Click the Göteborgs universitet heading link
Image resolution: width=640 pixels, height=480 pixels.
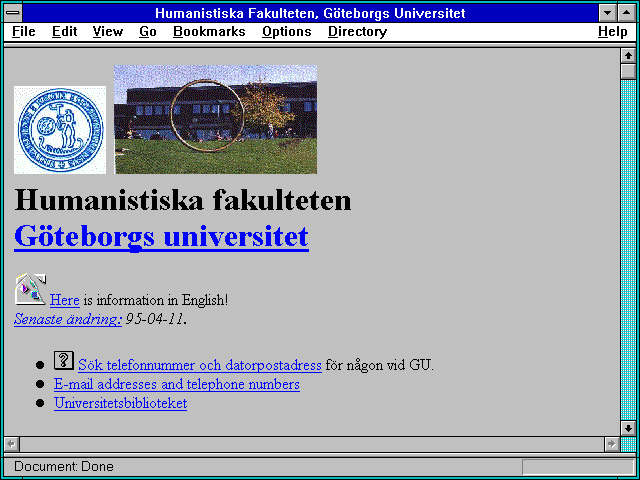pyautogui.click(x=161, y=237)
